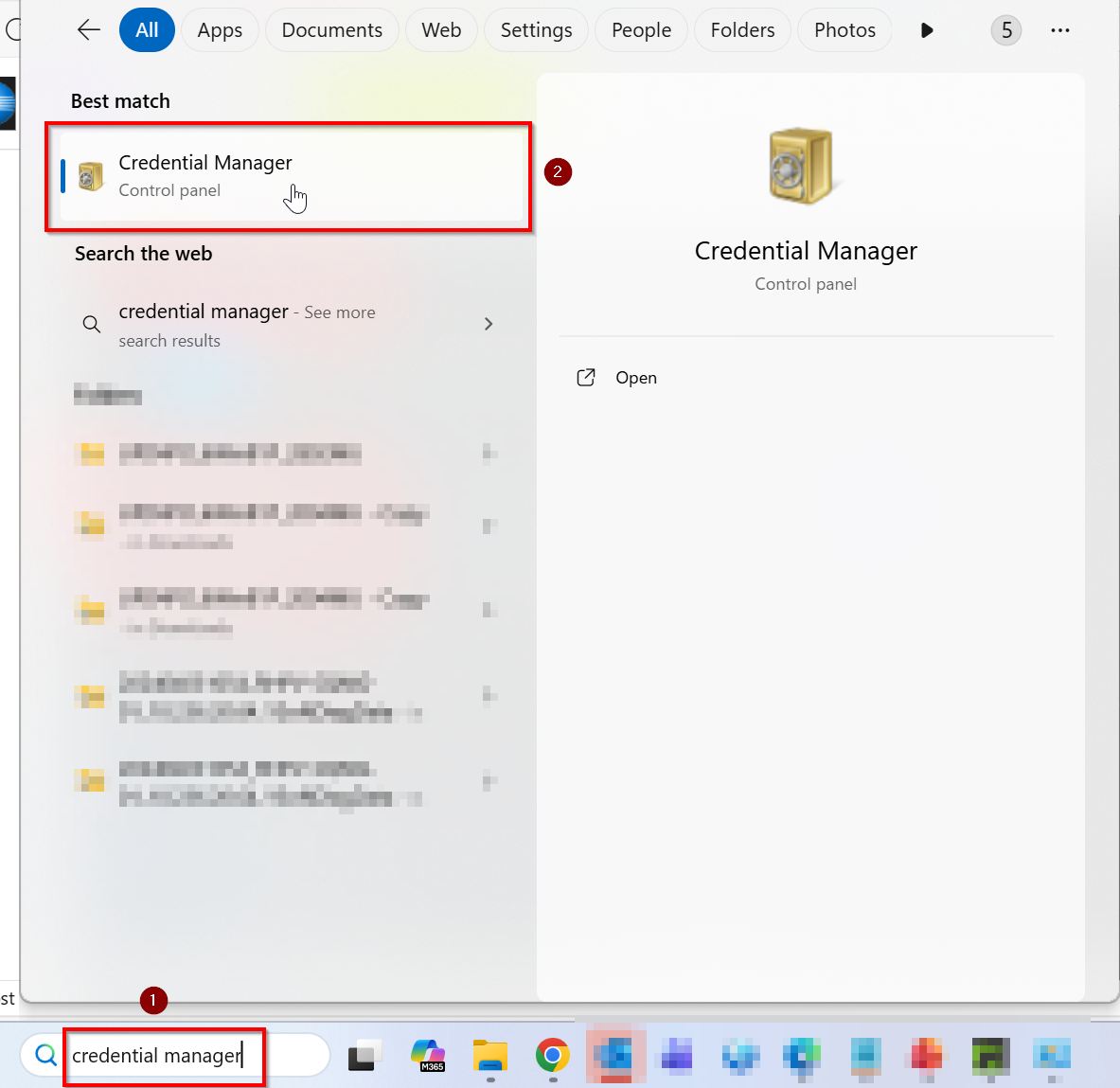Open Google Chrome from the taskbar
Screen dimensions: 1120x1088
coord(552,1055)
